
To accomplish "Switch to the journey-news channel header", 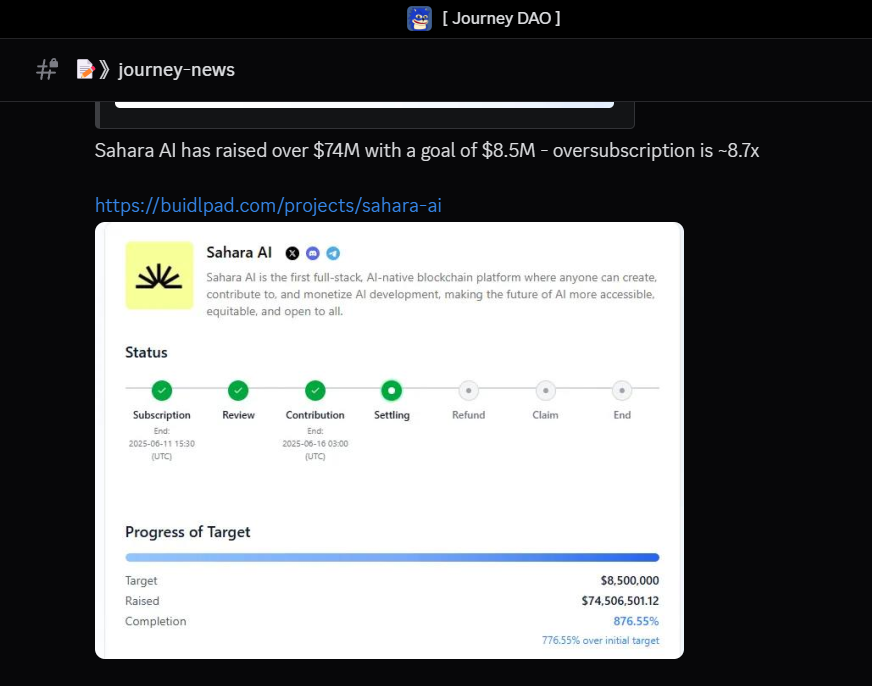I will point(176,69).
